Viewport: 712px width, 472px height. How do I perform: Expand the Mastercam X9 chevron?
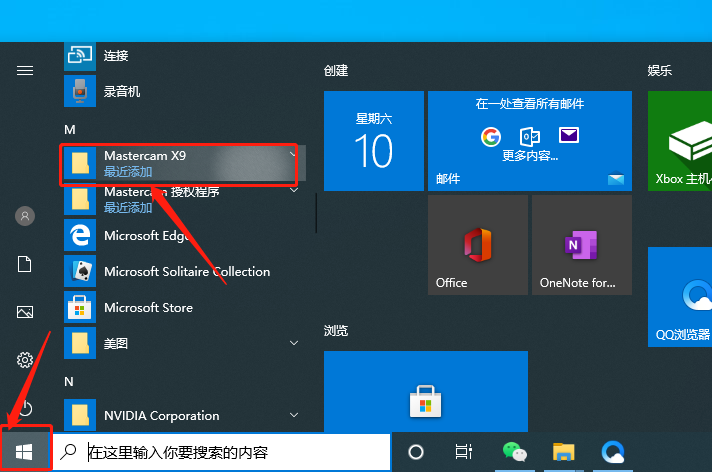293,154
